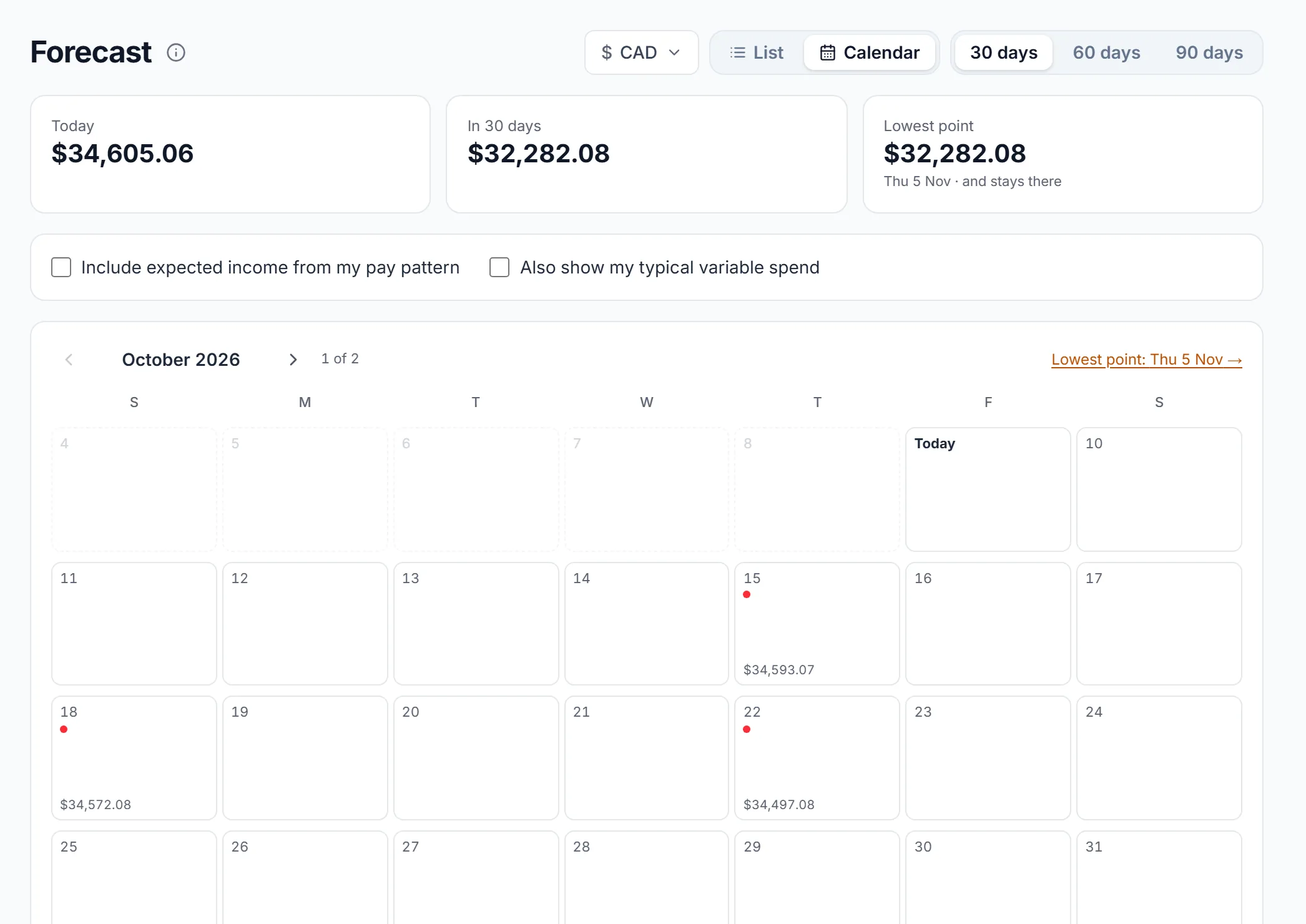Switch to the Calendar view

(870, 52)
